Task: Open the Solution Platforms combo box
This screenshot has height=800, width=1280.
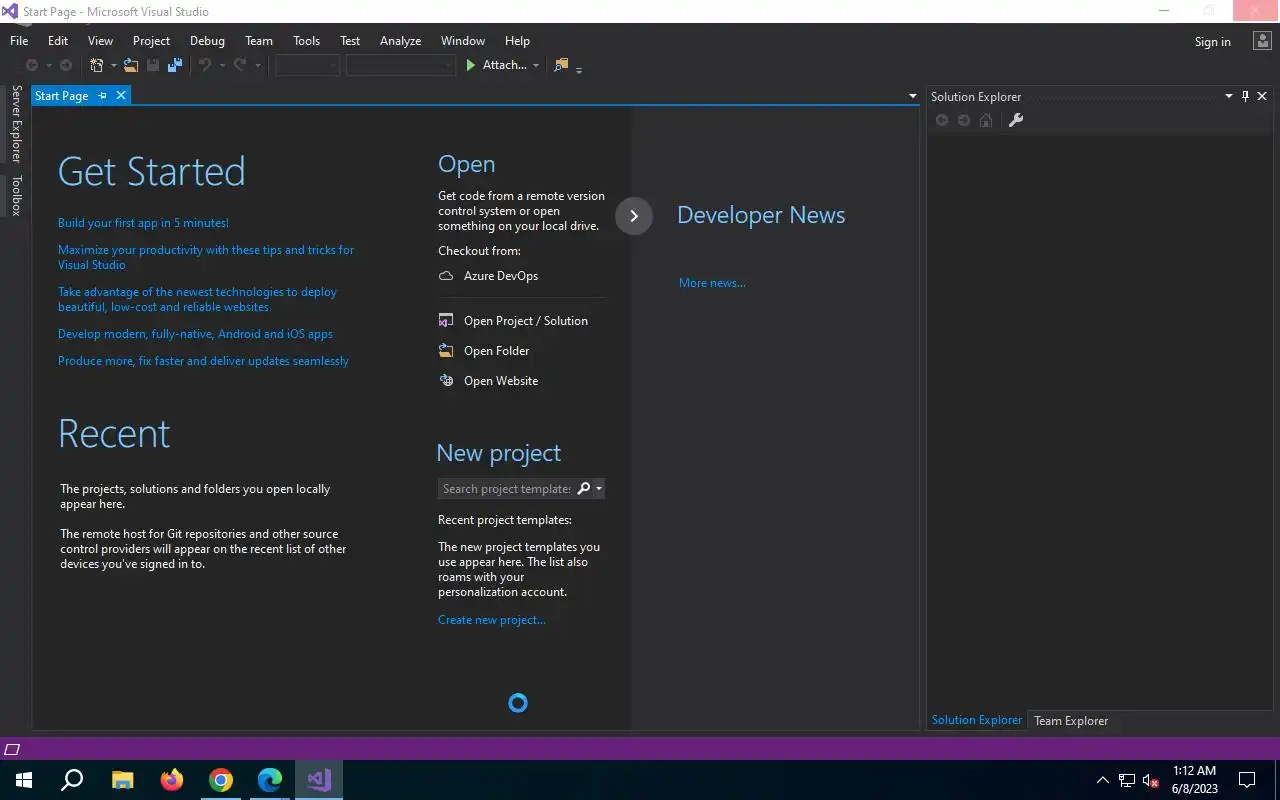Action: point(401,65)
